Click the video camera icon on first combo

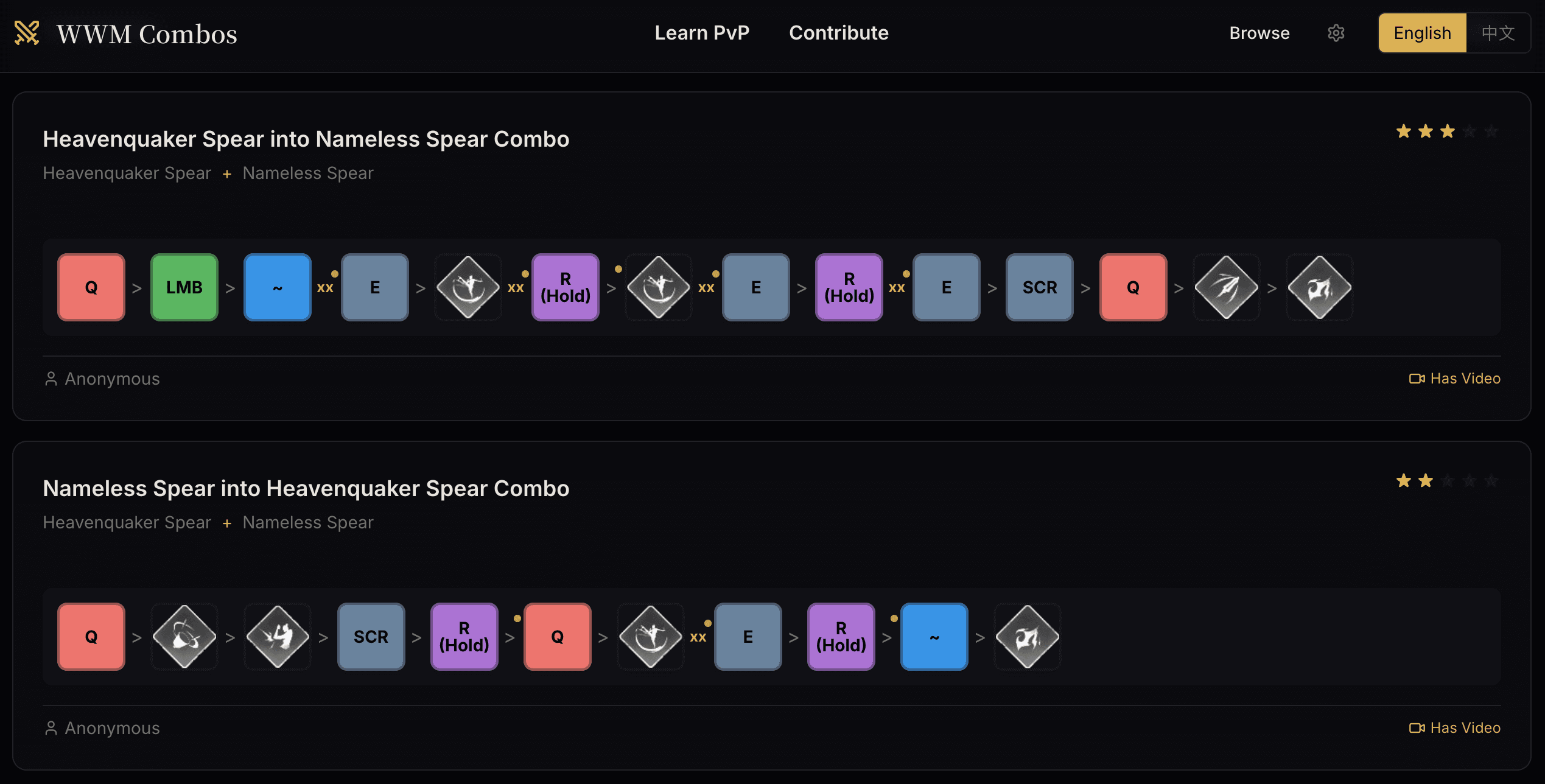point(1418,378)
